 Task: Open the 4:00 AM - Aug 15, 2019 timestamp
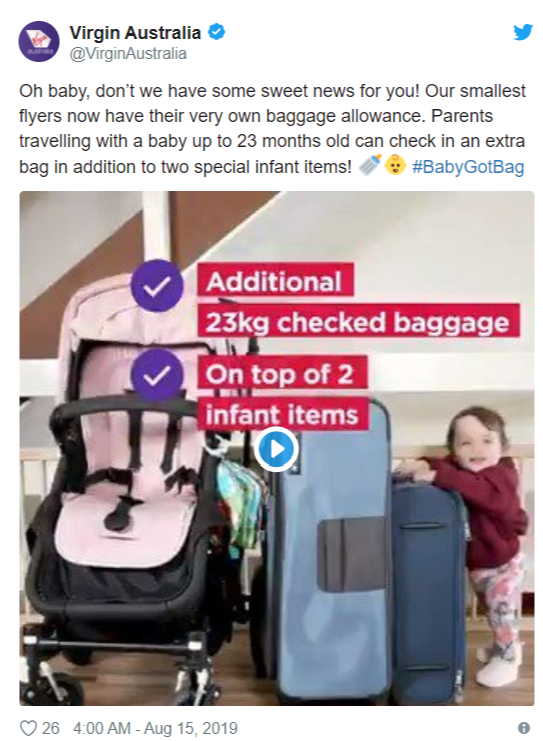pos(155,728)
